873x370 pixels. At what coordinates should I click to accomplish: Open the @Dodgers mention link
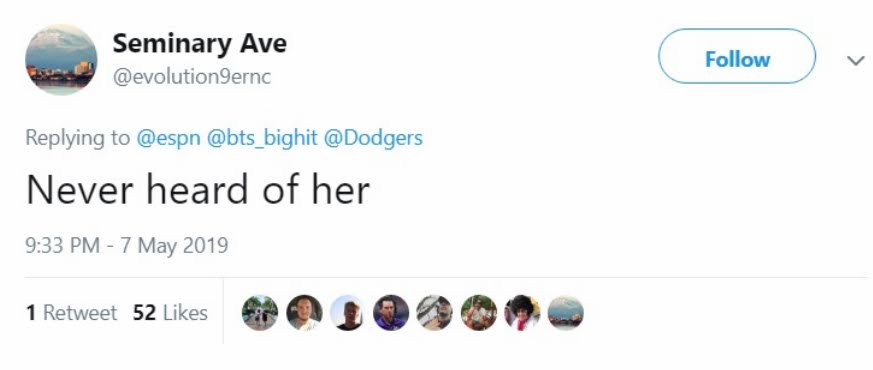click(x=373, y=138)
